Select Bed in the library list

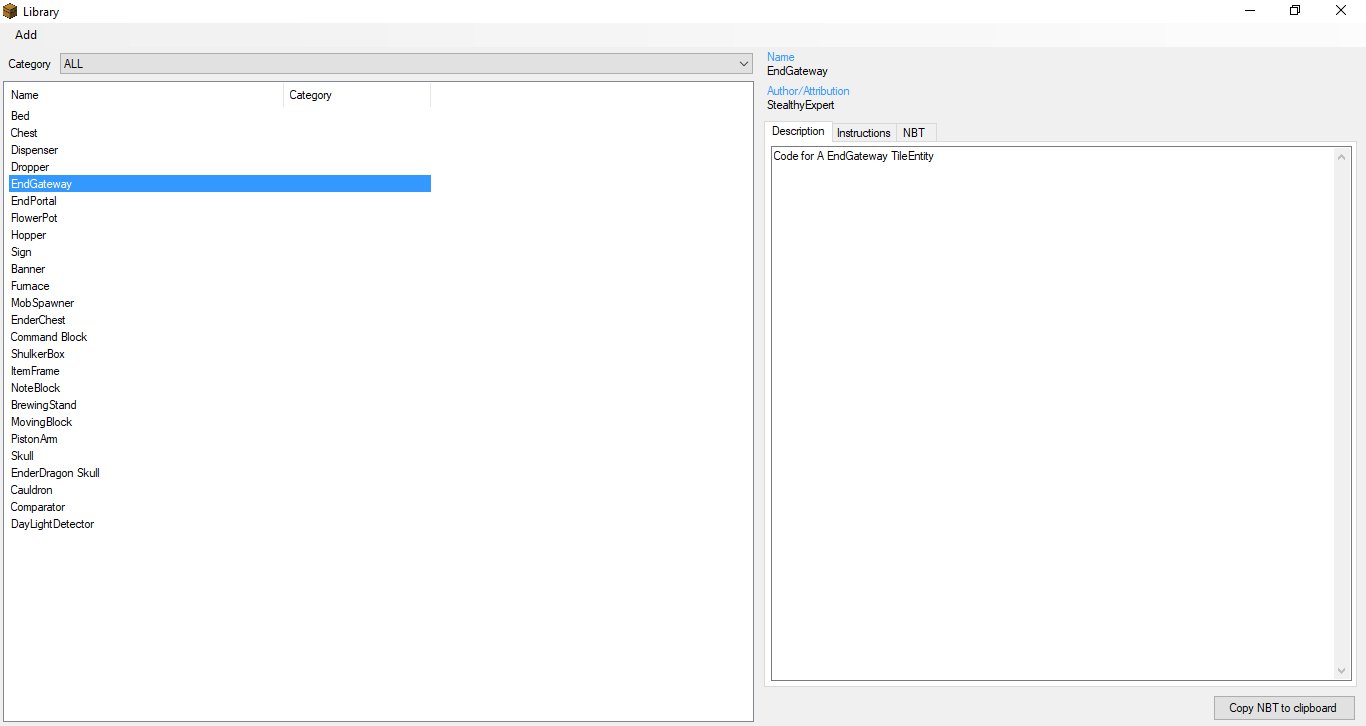tap(20, 116)
